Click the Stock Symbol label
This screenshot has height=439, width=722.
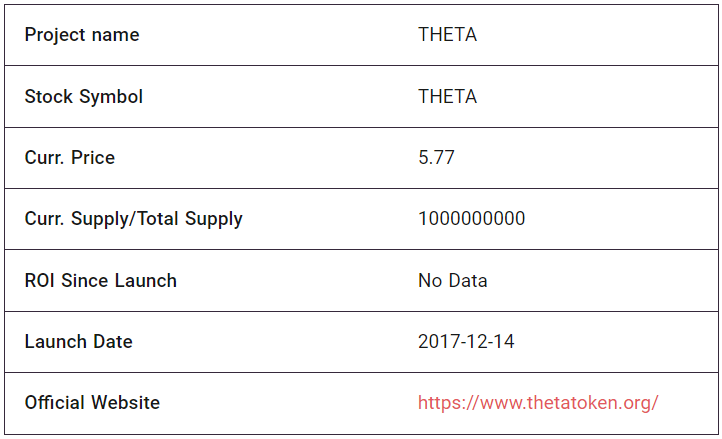(84, 97)
